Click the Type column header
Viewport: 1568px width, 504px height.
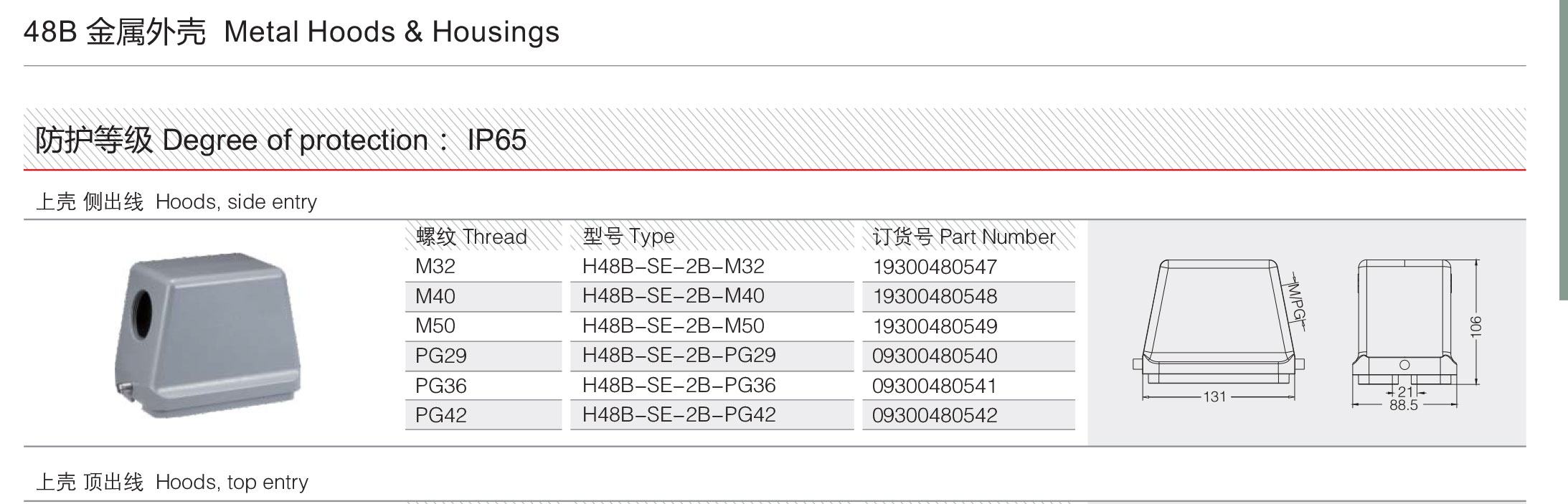(x=628, y=237)
